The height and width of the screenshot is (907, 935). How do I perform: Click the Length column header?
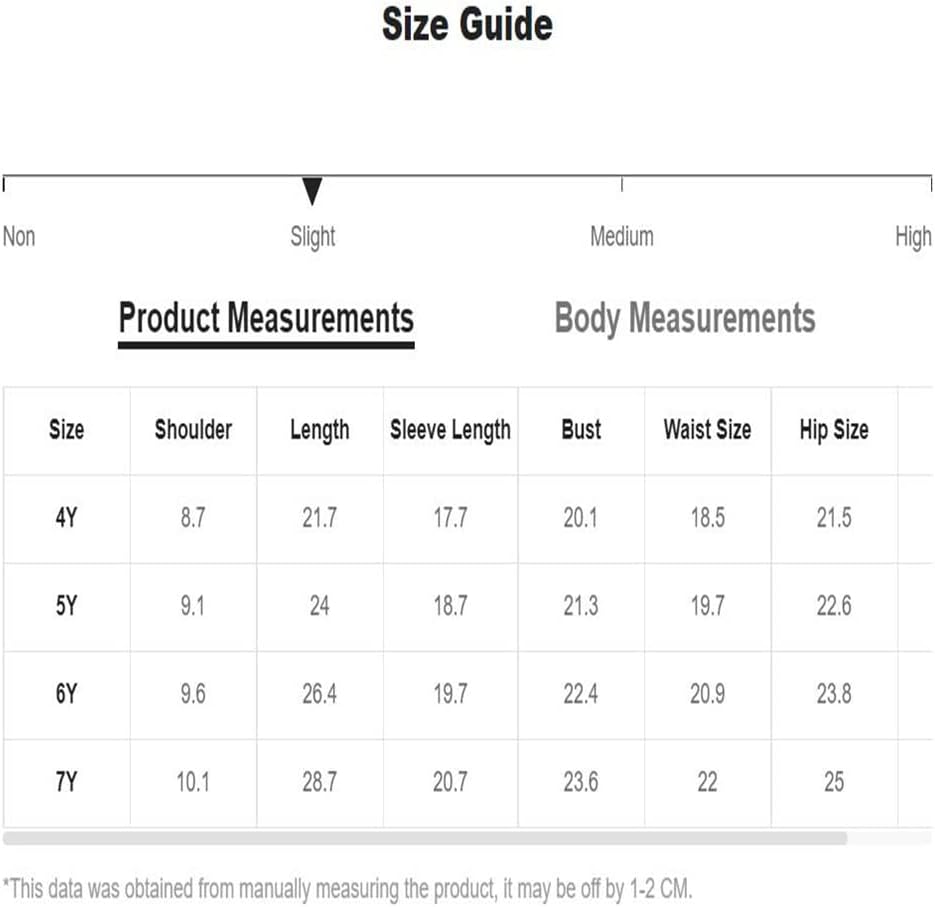[320, 431]
